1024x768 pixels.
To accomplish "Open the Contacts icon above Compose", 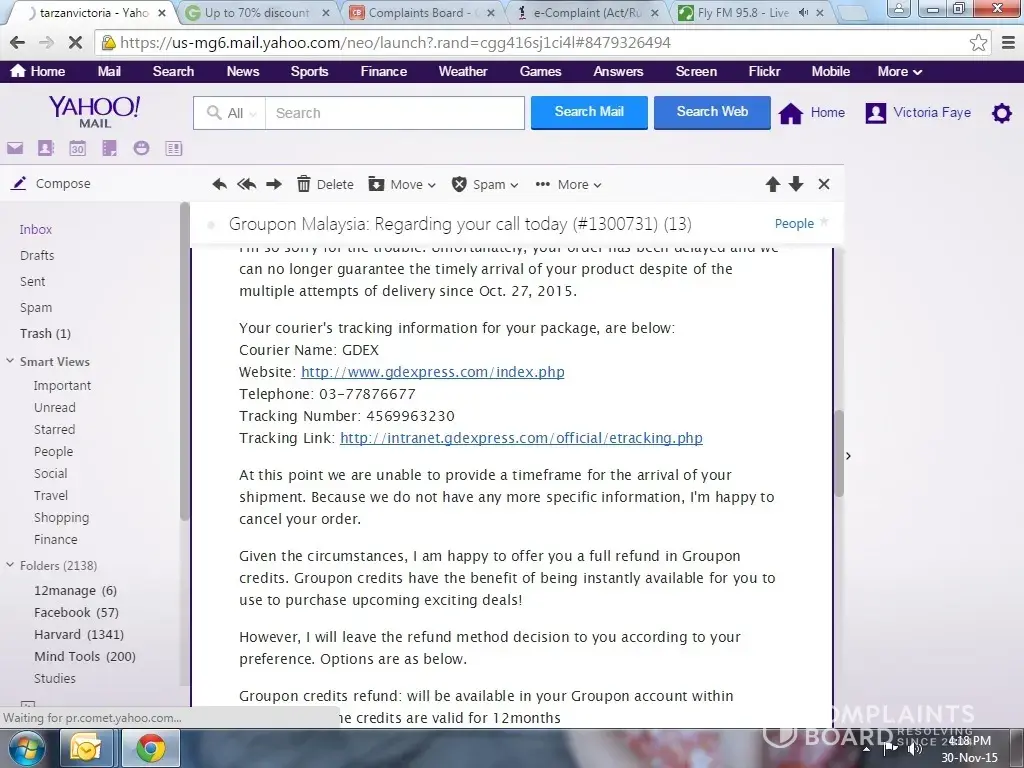I will (x=45, y=148).
